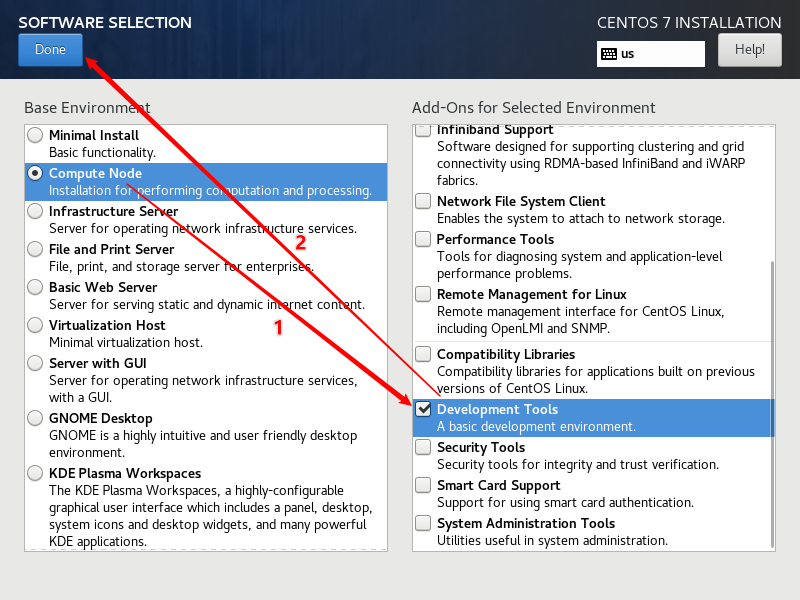Check Smart Card Support add-on
Image resolution: width=800 pixels, height=600 pixels.
(424, 485)
